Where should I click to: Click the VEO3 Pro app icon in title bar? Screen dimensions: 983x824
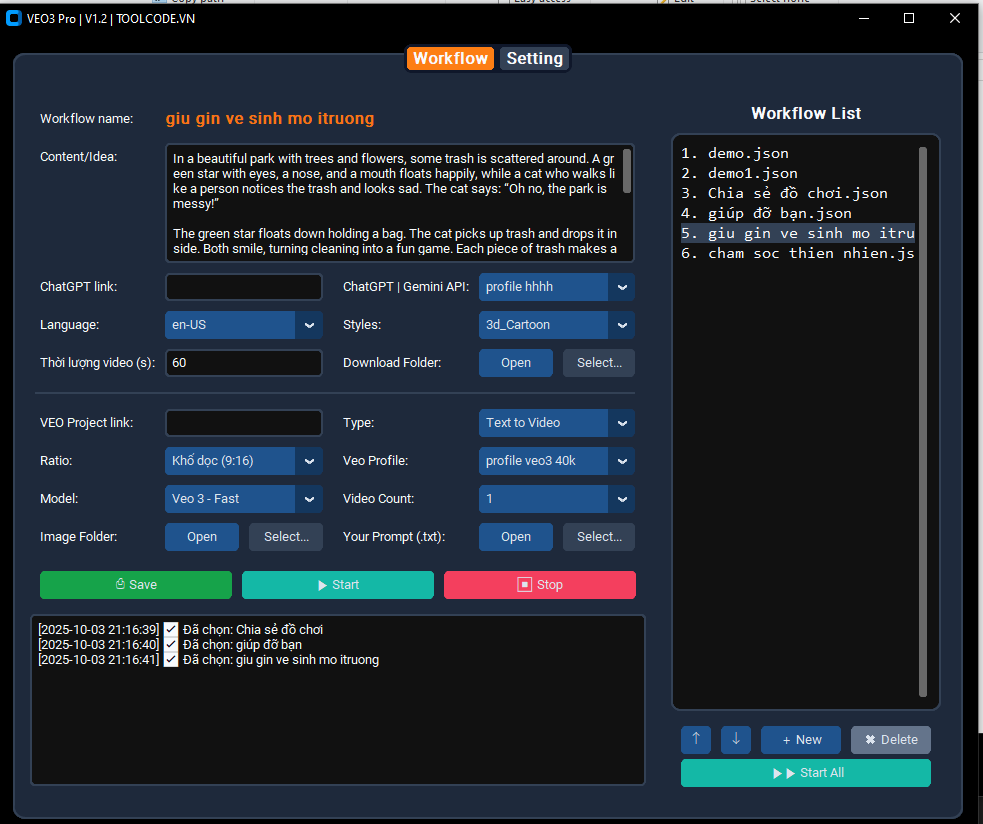(x=14, y=18)
